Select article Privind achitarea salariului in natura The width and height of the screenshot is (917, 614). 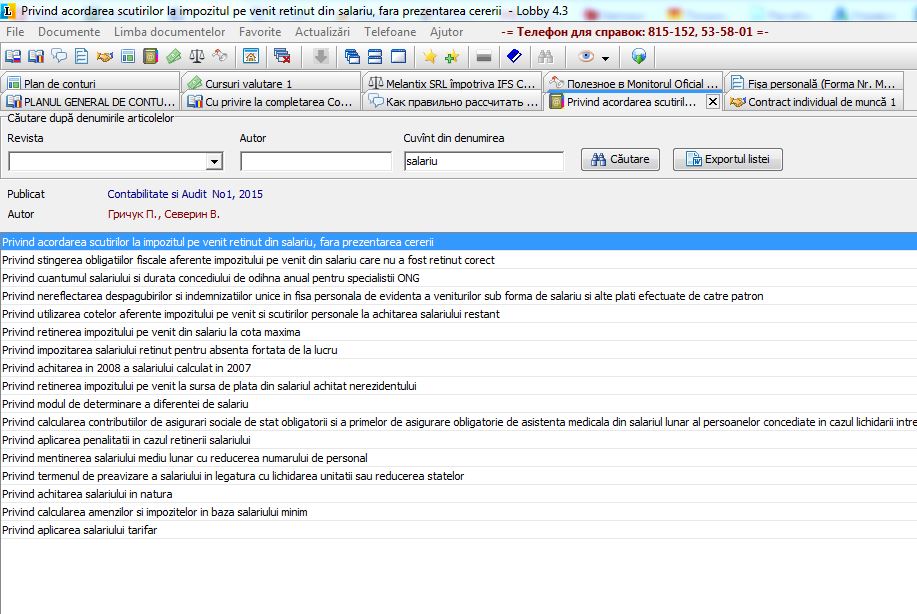pos(458,494)
